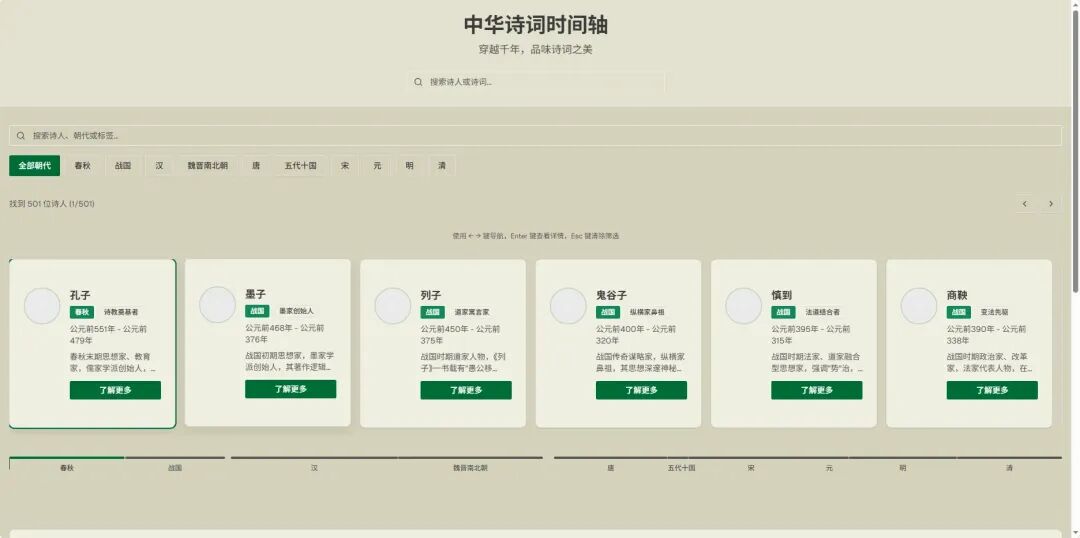
Task: Click 商鞅's round avatar
Action: pos(919,306)
